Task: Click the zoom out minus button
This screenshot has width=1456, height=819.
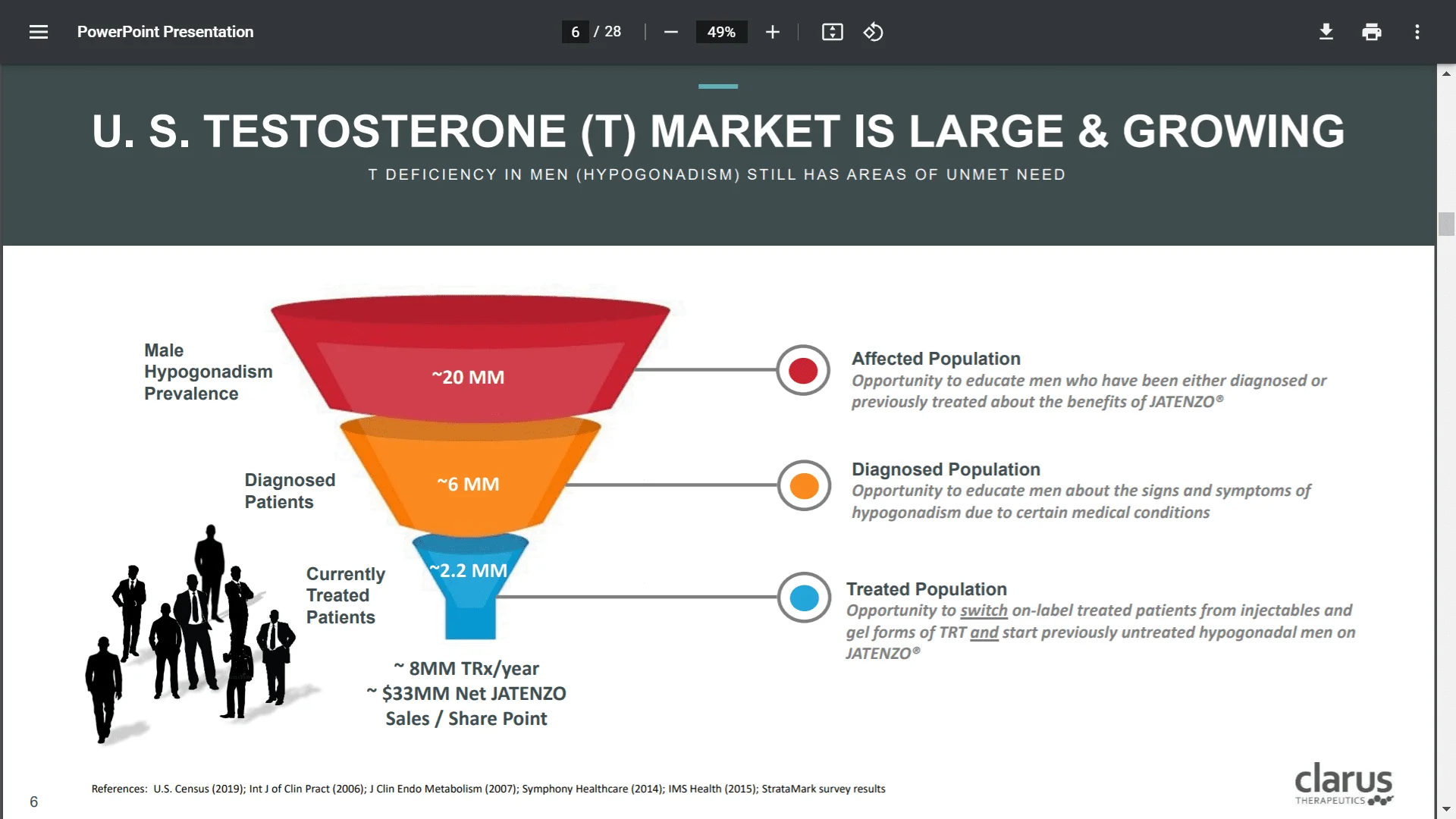Action: tap(670, 32)
